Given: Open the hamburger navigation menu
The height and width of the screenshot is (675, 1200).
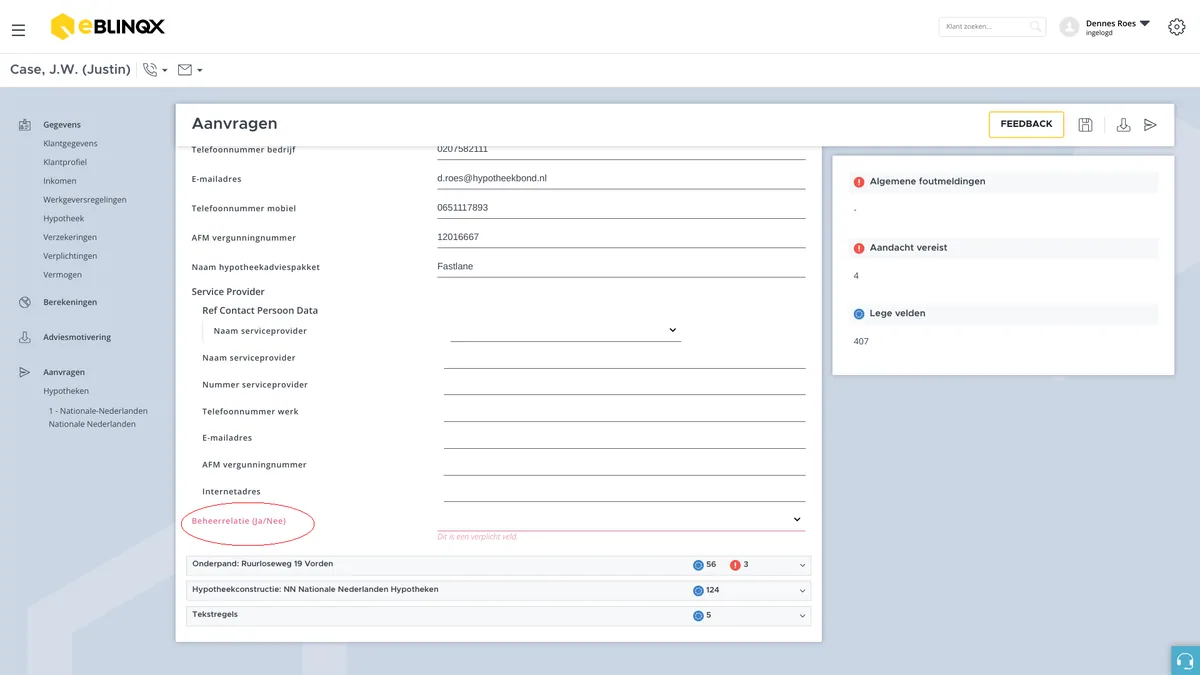Looking at the screenshot, I should pyautogui.click(x=18, y=30).
